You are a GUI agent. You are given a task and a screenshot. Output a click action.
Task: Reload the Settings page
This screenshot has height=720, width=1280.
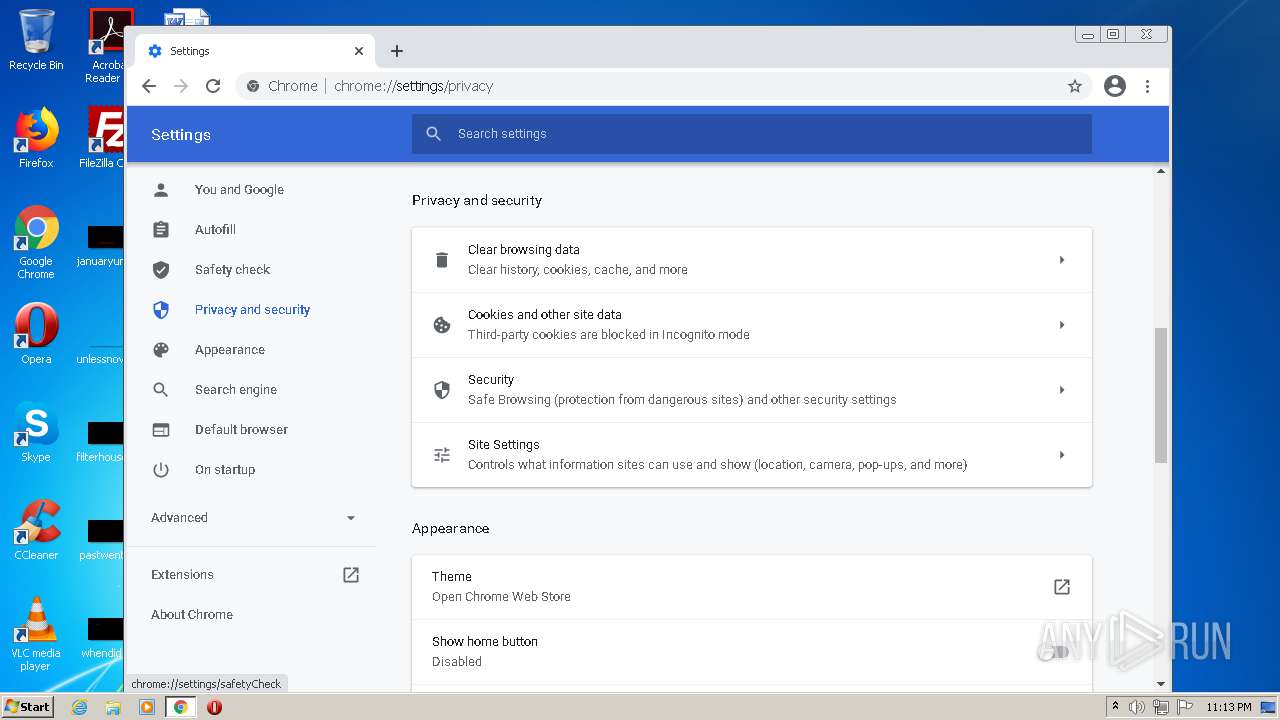pyautogui.click(x=213, y=86)
